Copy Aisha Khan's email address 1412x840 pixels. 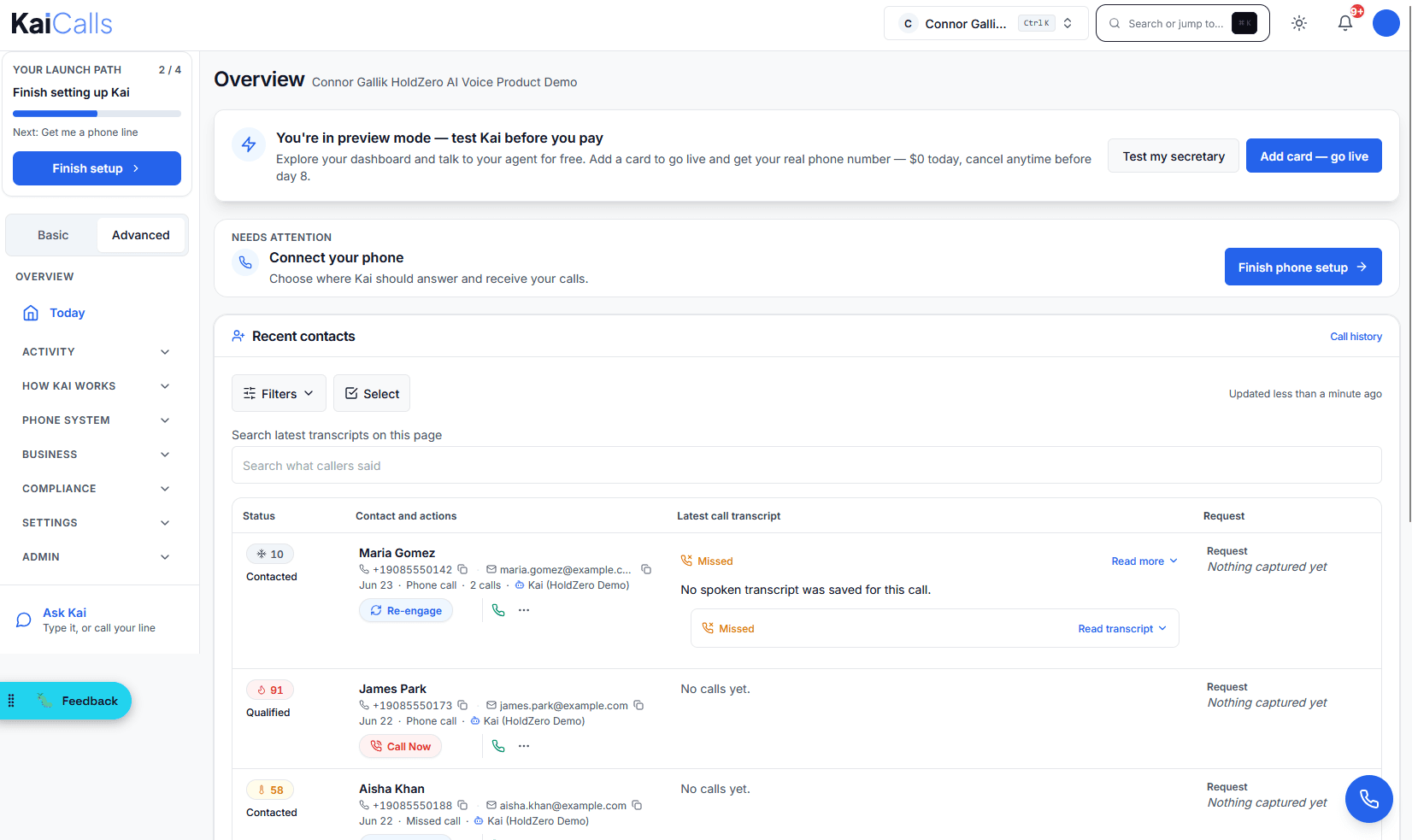tap(637, 805)
